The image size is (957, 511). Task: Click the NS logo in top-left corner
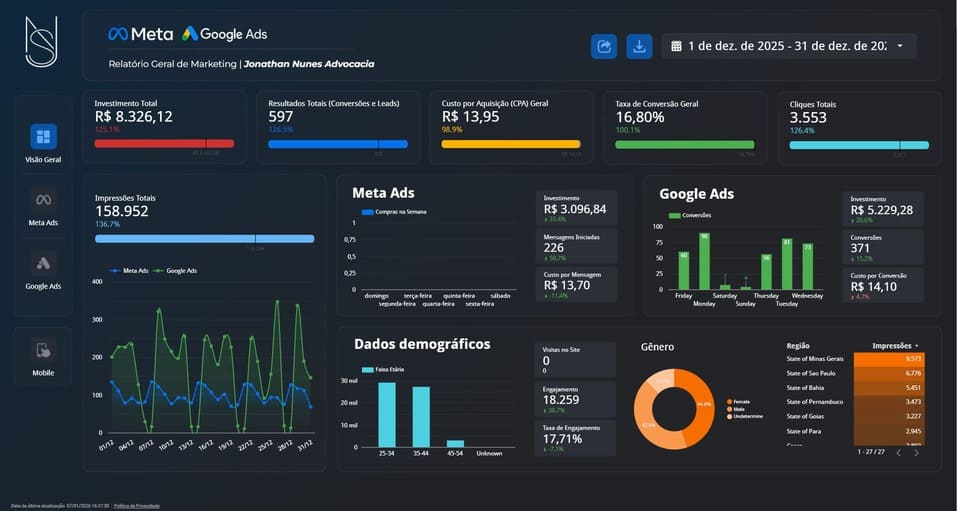click(41, 42)
